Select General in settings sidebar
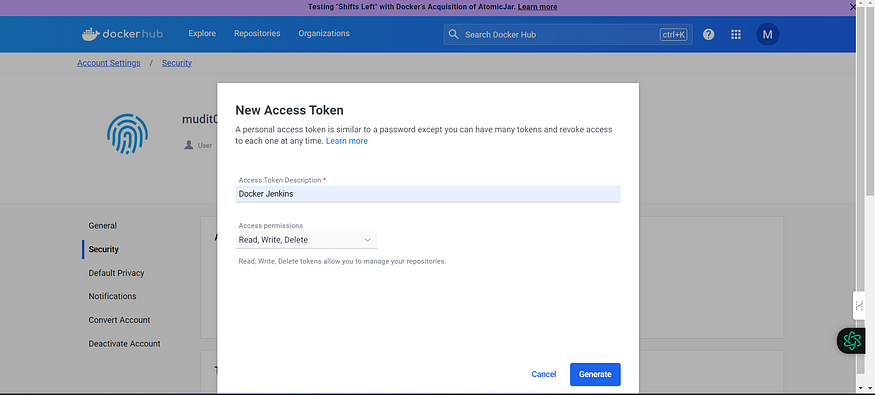 point(103,226)
